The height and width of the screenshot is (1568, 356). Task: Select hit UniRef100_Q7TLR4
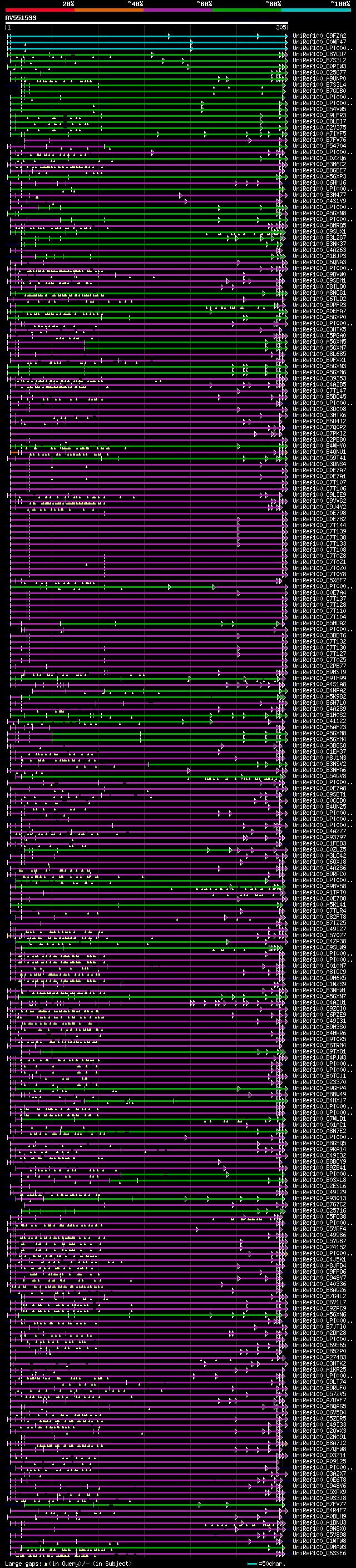(319, 911)
